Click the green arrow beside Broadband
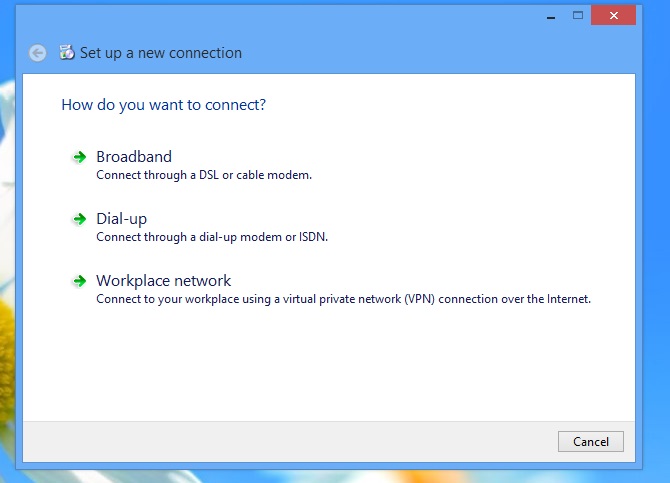The width and height of the screenshot is (670, 483). tap(79, 157)
